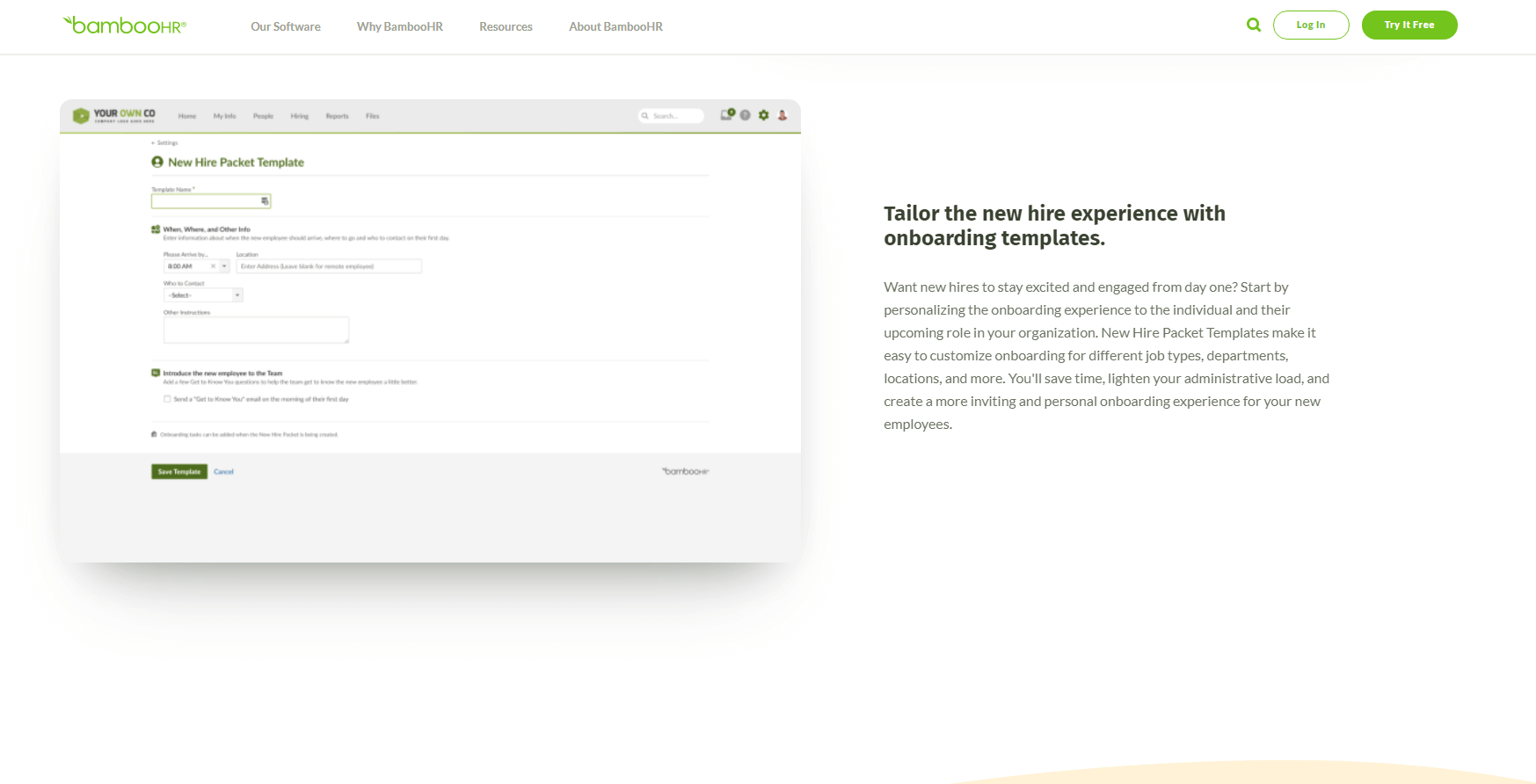Open the About BambooHR menu
This screenshot has width=1536, height=784.
(x=615, y=26)
